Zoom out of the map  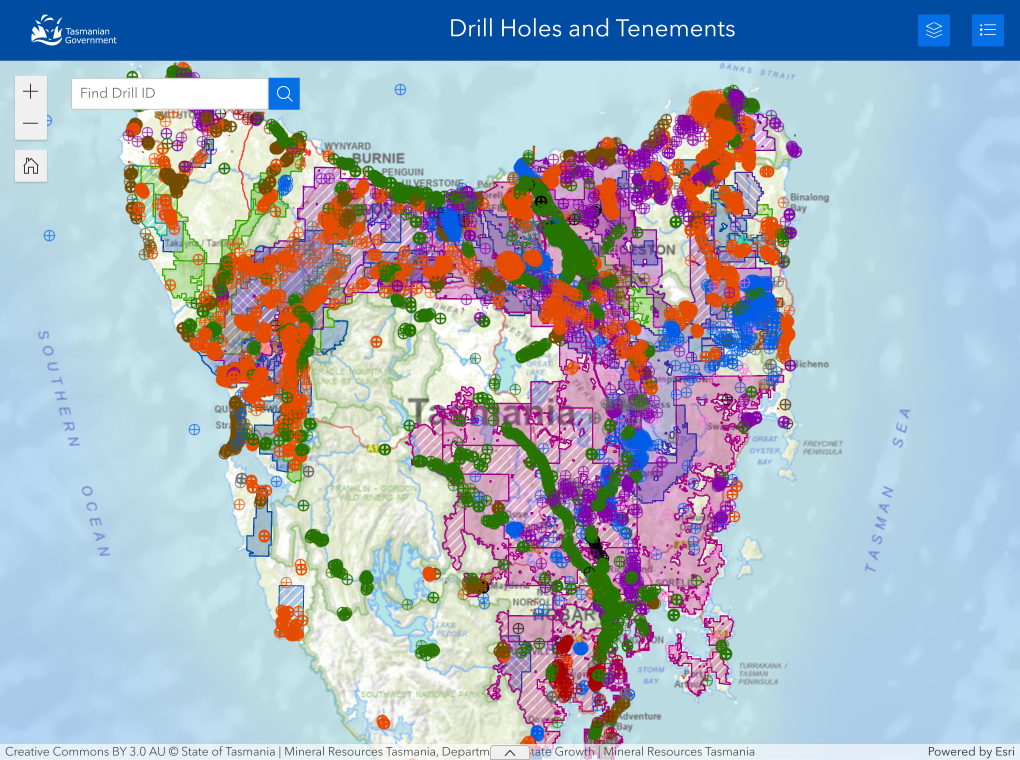click(31, 124)
